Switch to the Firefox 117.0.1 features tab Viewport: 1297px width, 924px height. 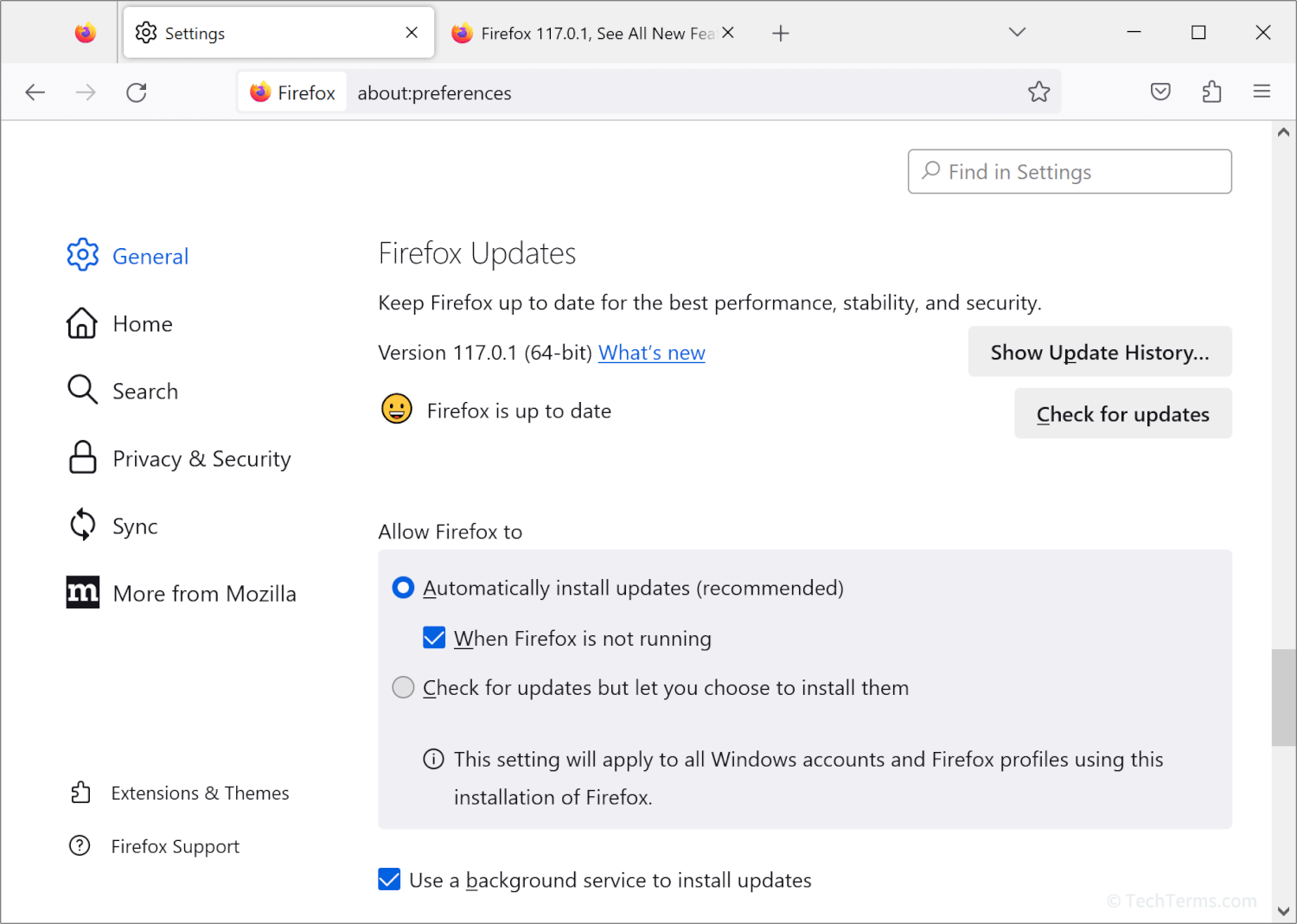588,32
